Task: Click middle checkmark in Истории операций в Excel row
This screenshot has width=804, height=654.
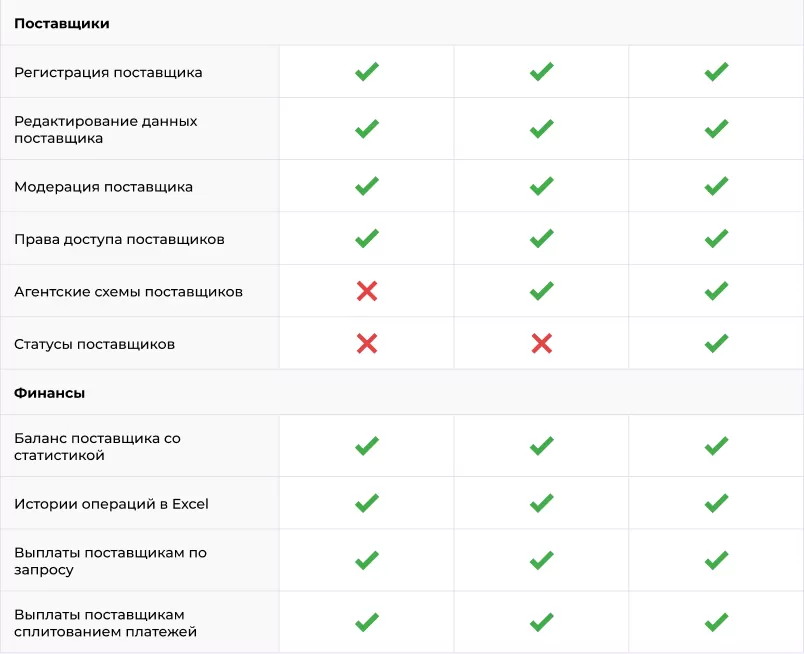Action: (x=541, y=503)
